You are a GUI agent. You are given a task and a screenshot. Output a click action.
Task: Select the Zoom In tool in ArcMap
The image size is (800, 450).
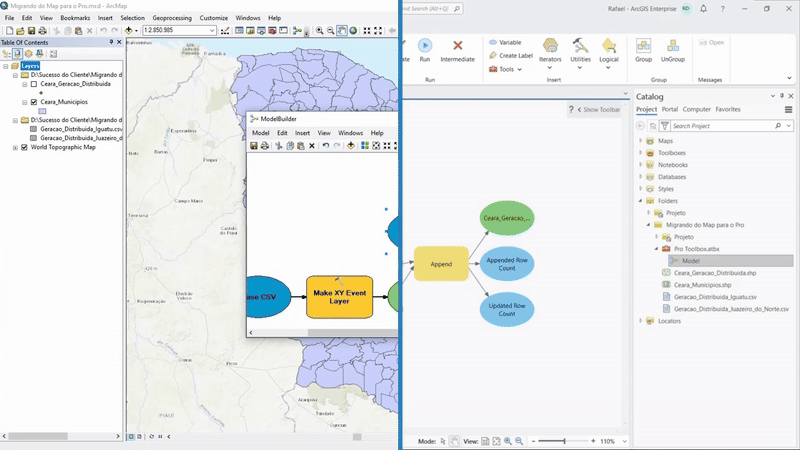(x=319, y=31)
